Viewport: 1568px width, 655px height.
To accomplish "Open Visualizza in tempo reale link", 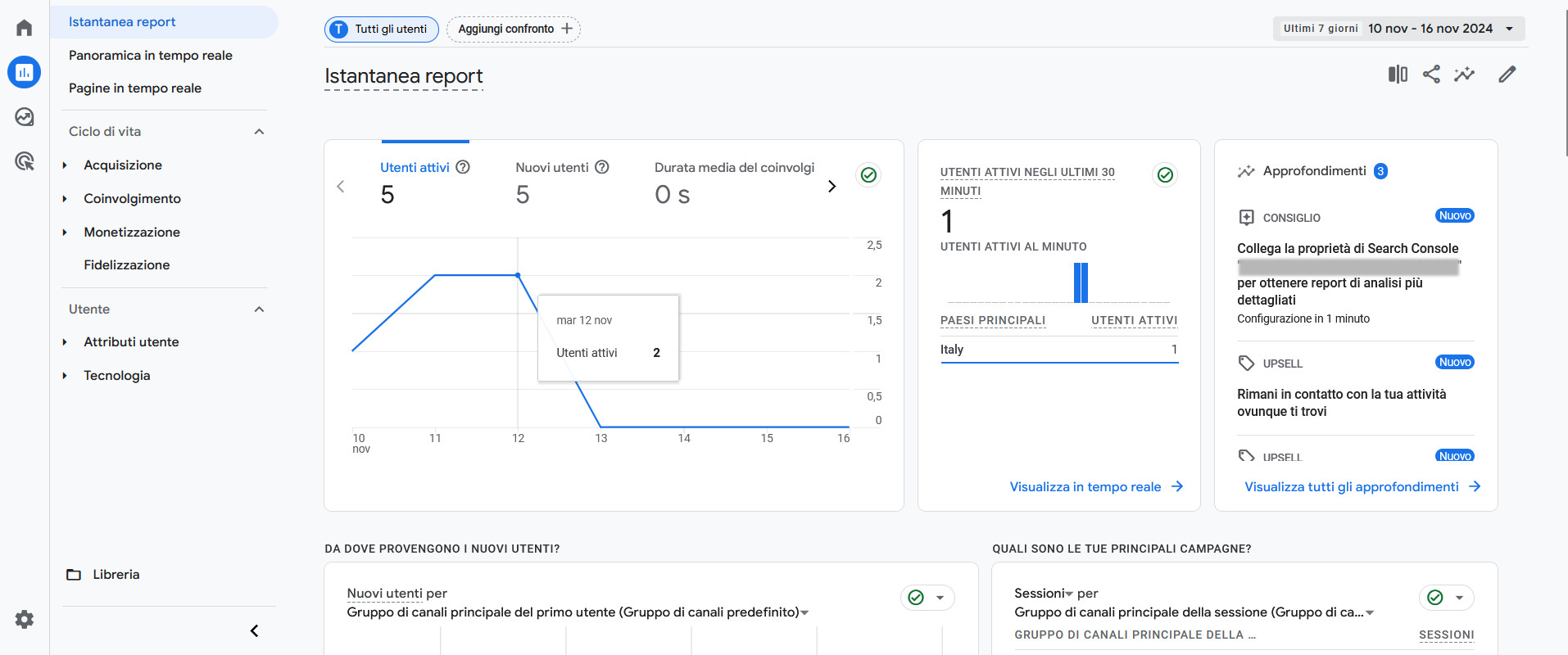I will pyautogui.click(x=1096, y=487).
